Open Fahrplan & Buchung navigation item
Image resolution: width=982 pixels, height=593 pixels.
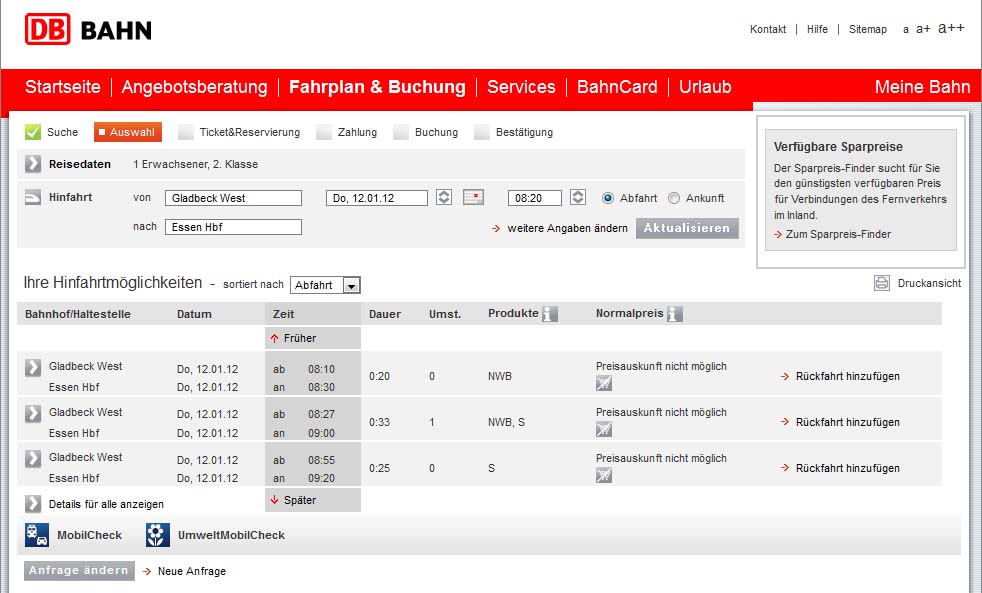(377, 87)
